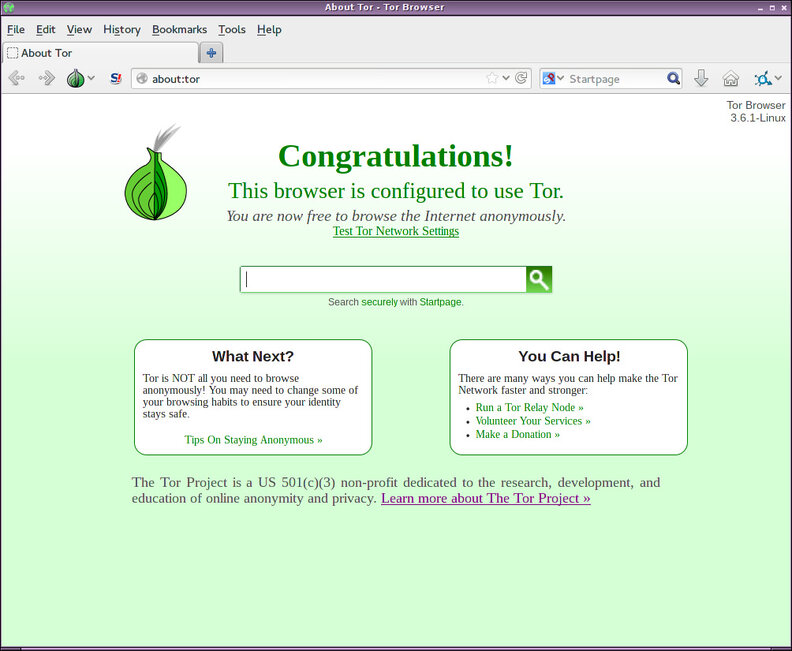Open the Tools menu
Image resolution: width=792 pixels, height=651 pixels.
pos(231,29)
